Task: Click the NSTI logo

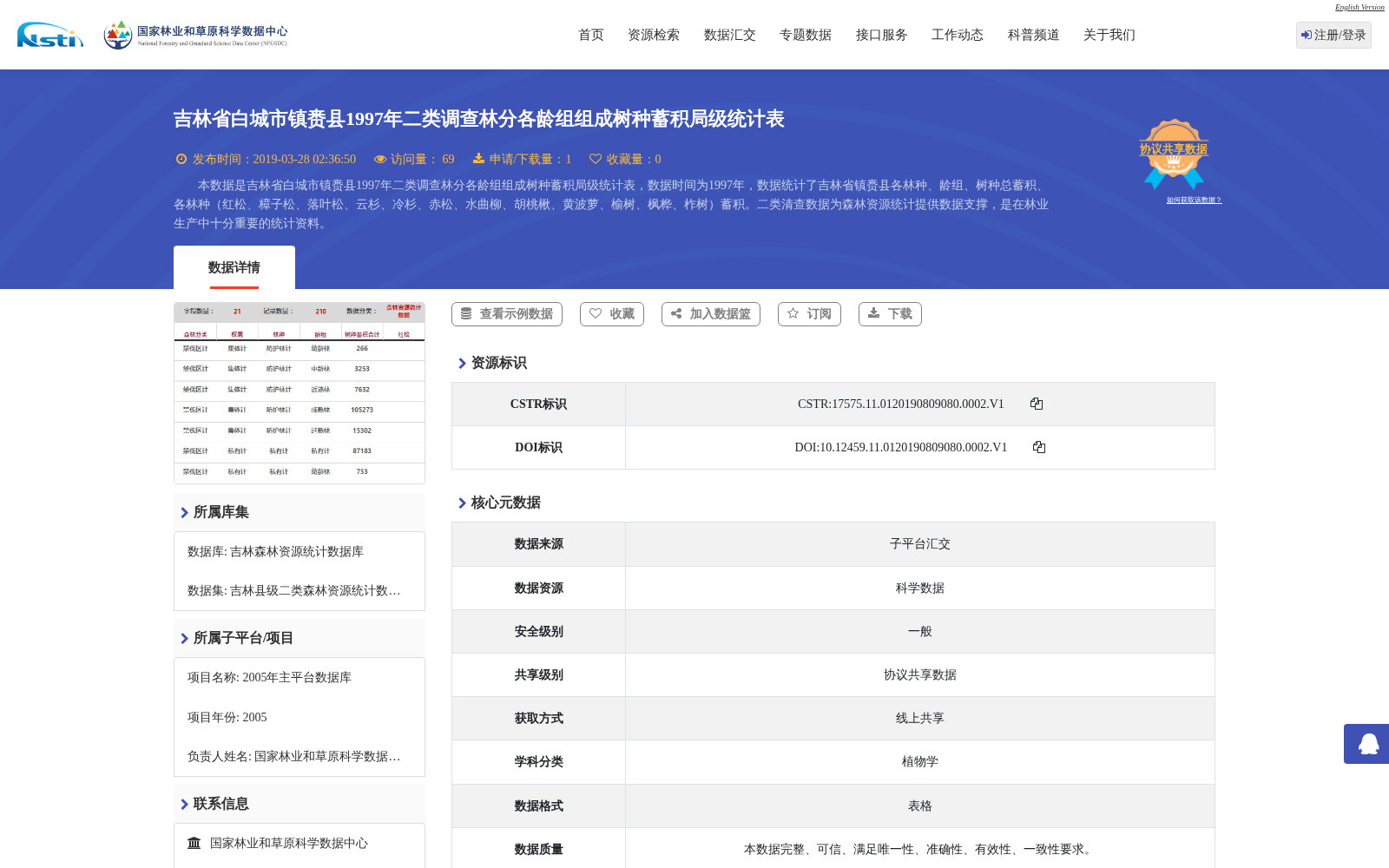Action: tap(50, 35)
